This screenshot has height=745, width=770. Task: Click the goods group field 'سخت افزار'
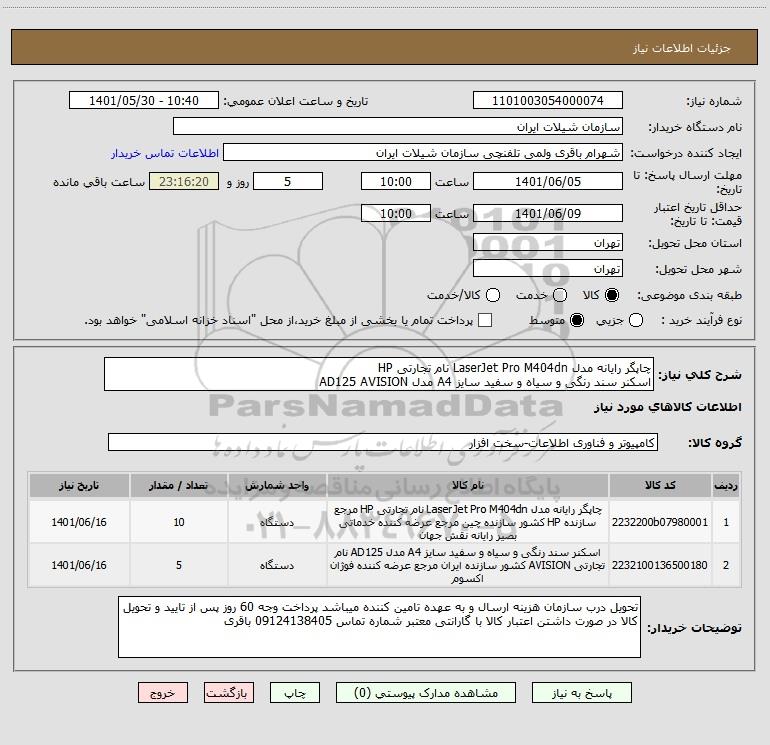tap(383, 442)
